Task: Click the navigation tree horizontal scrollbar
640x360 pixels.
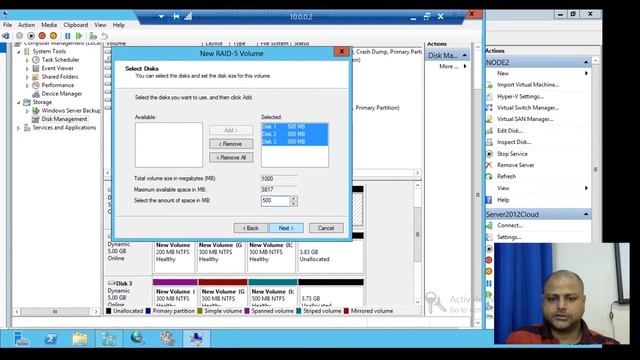Action: coord(56,312)
